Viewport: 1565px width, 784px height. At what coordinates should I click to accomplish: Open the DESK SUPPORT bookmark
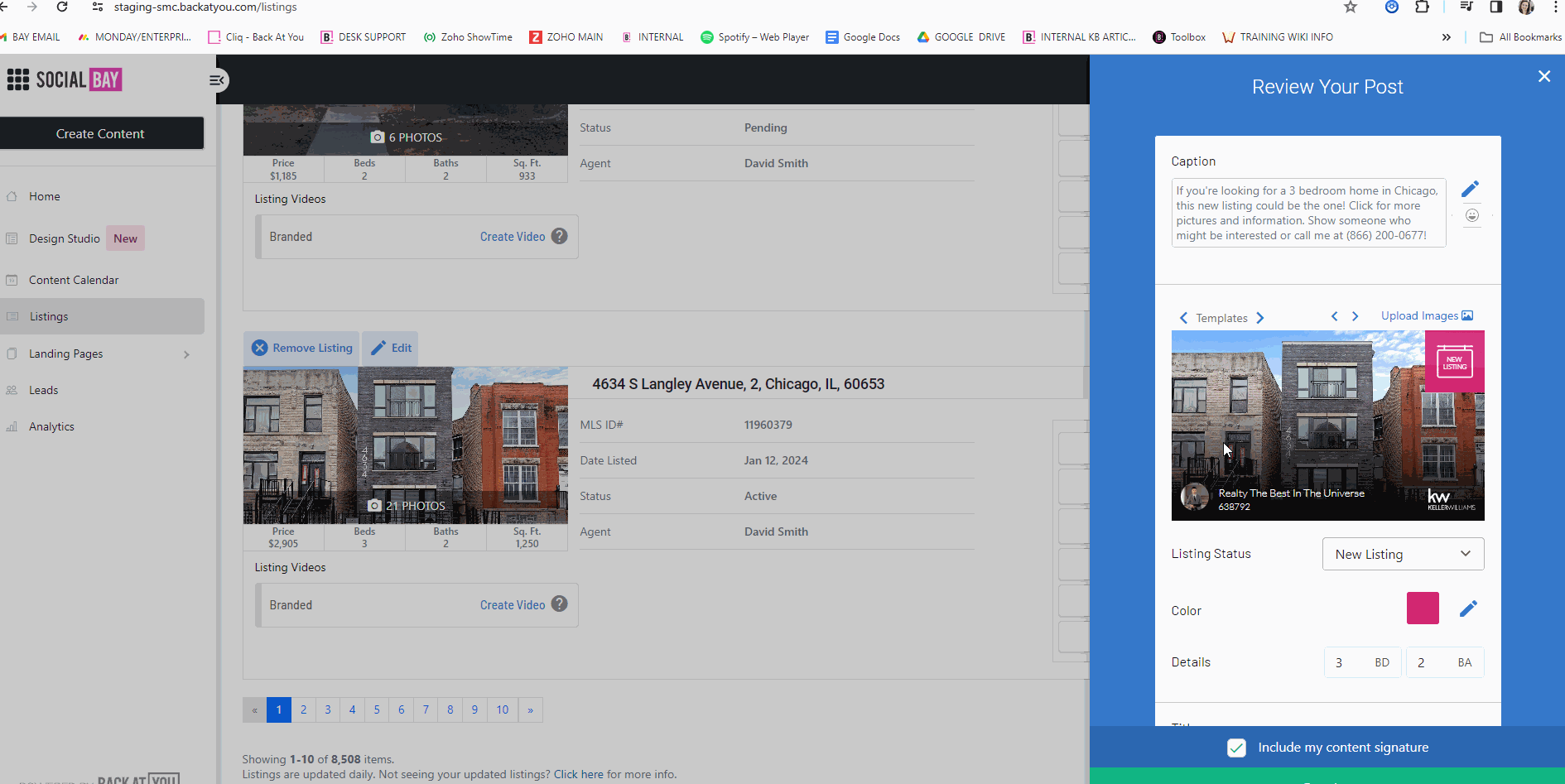(364, 37)
